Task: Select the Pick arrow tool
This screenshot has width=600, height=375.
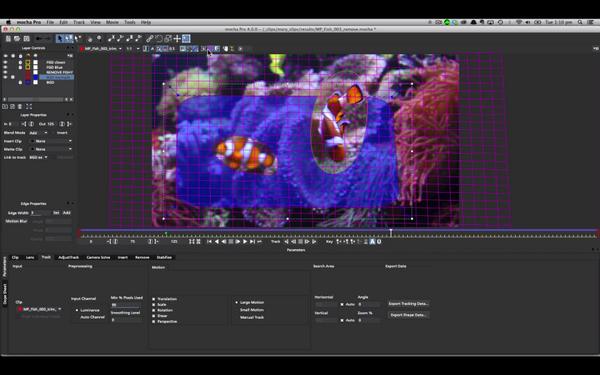Action: (x=60, y=39)
